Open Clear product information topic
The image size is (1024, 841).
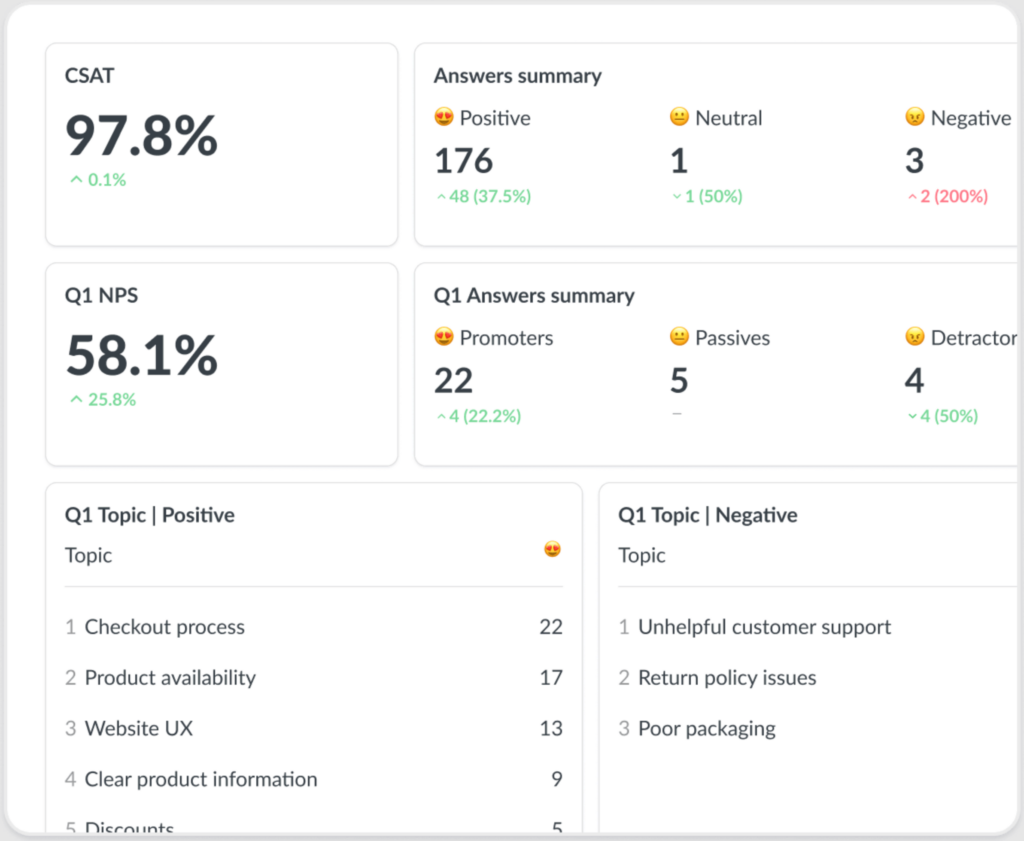click(x=201, y=780)
